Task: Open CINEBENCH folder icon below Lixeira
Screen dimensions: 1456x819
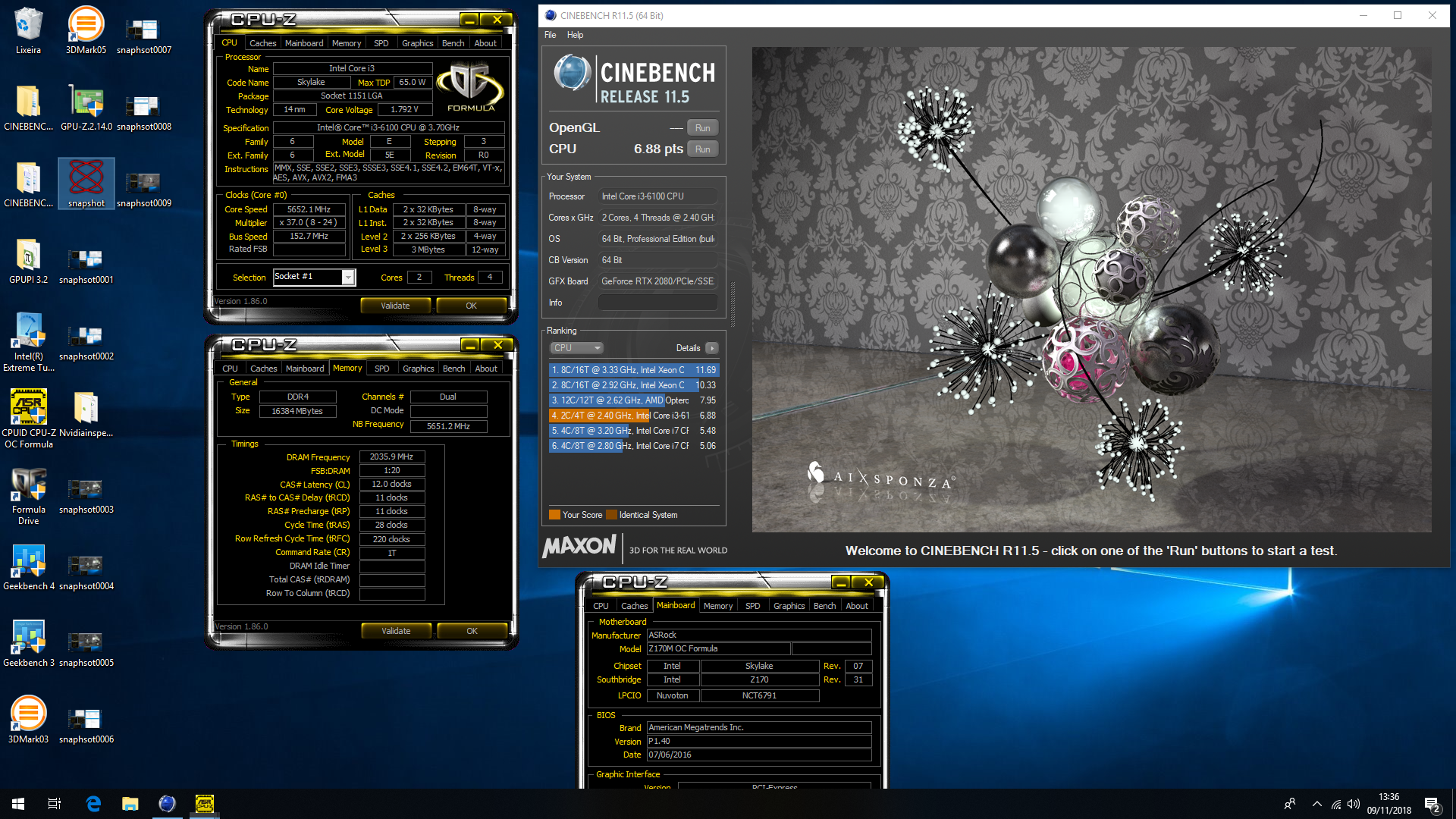Action: (28, 107)
